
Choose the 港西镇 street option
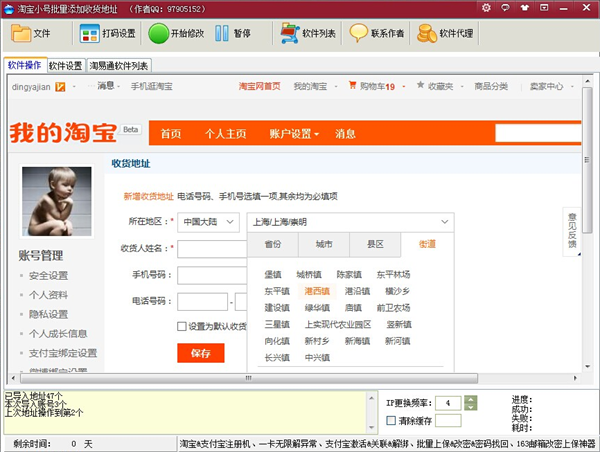(x=317, y=291)
